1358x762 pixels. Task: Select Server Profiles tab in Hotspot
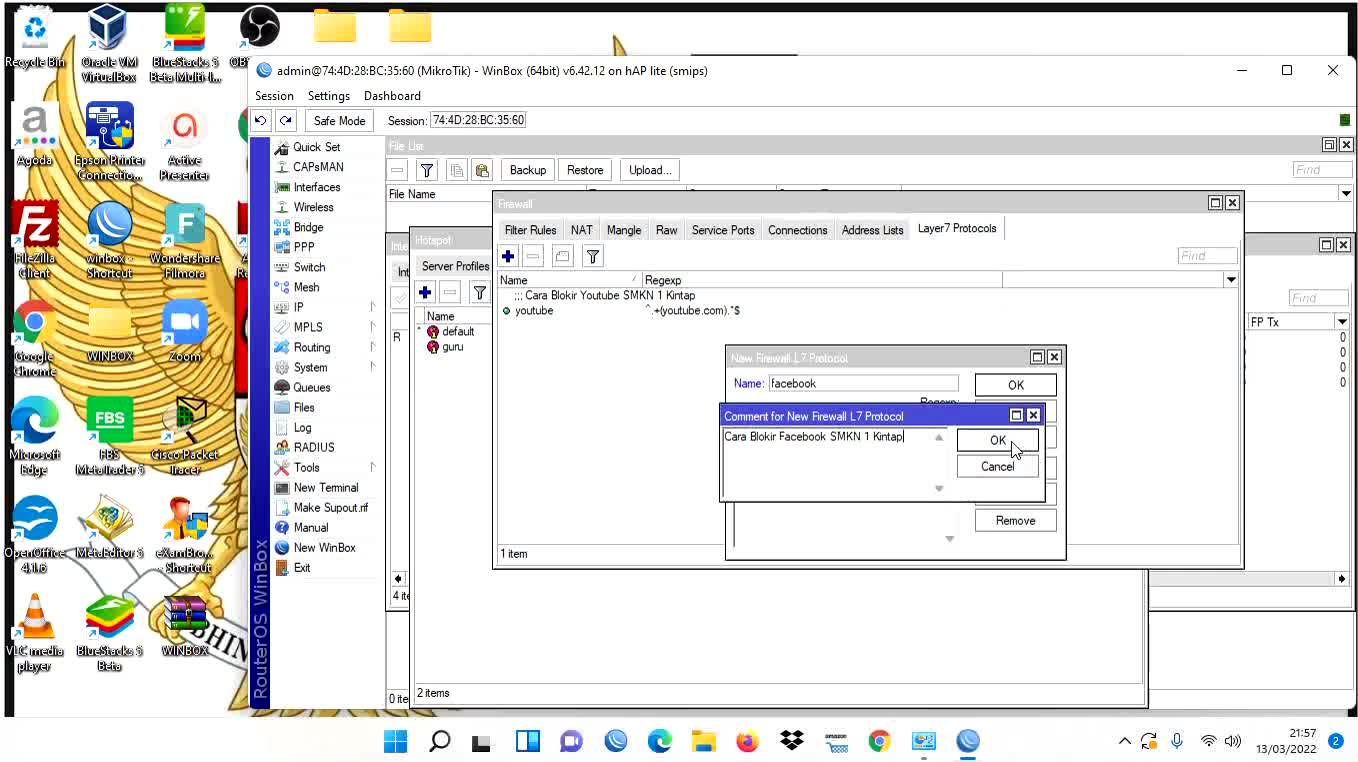pos(455,266)
